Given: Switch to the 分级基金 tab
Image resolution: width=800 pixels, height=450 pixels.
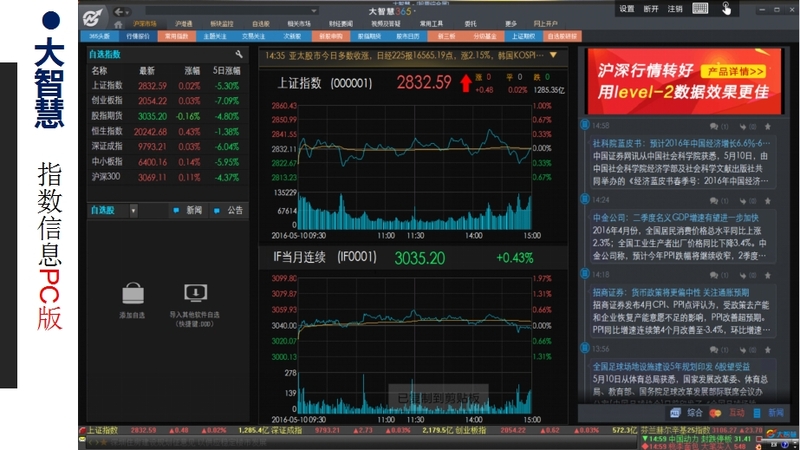Looking at the screenshot, I should 485,36.
